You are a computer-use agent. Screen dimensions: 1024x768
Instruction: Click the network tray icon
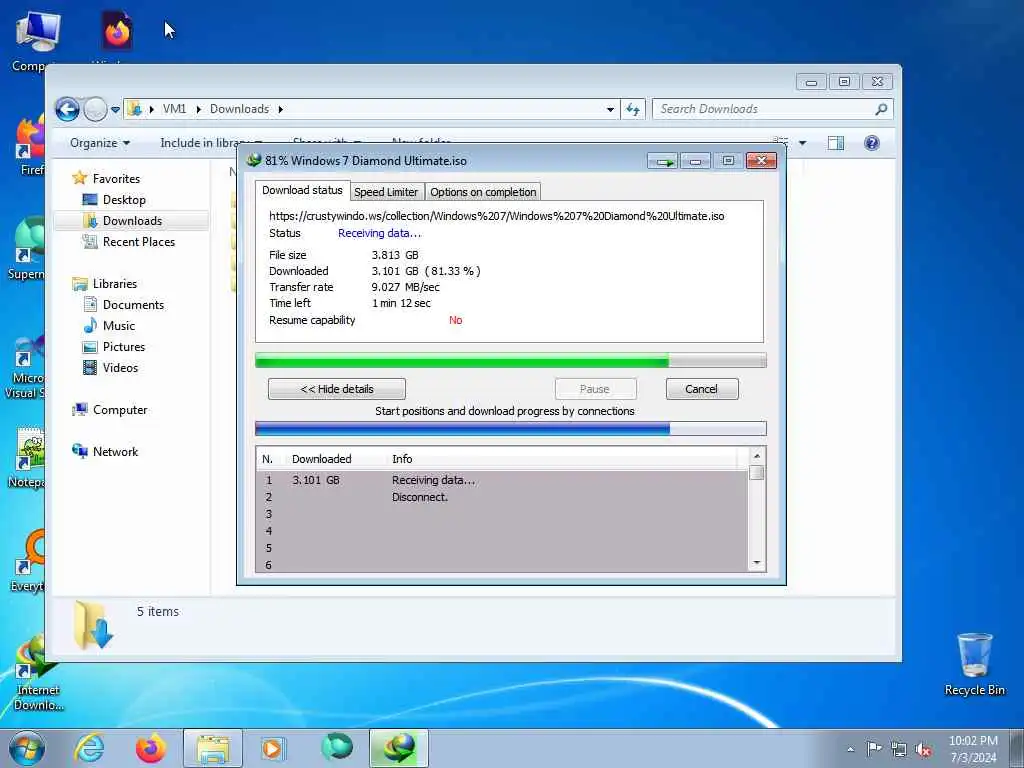point(899,750)
